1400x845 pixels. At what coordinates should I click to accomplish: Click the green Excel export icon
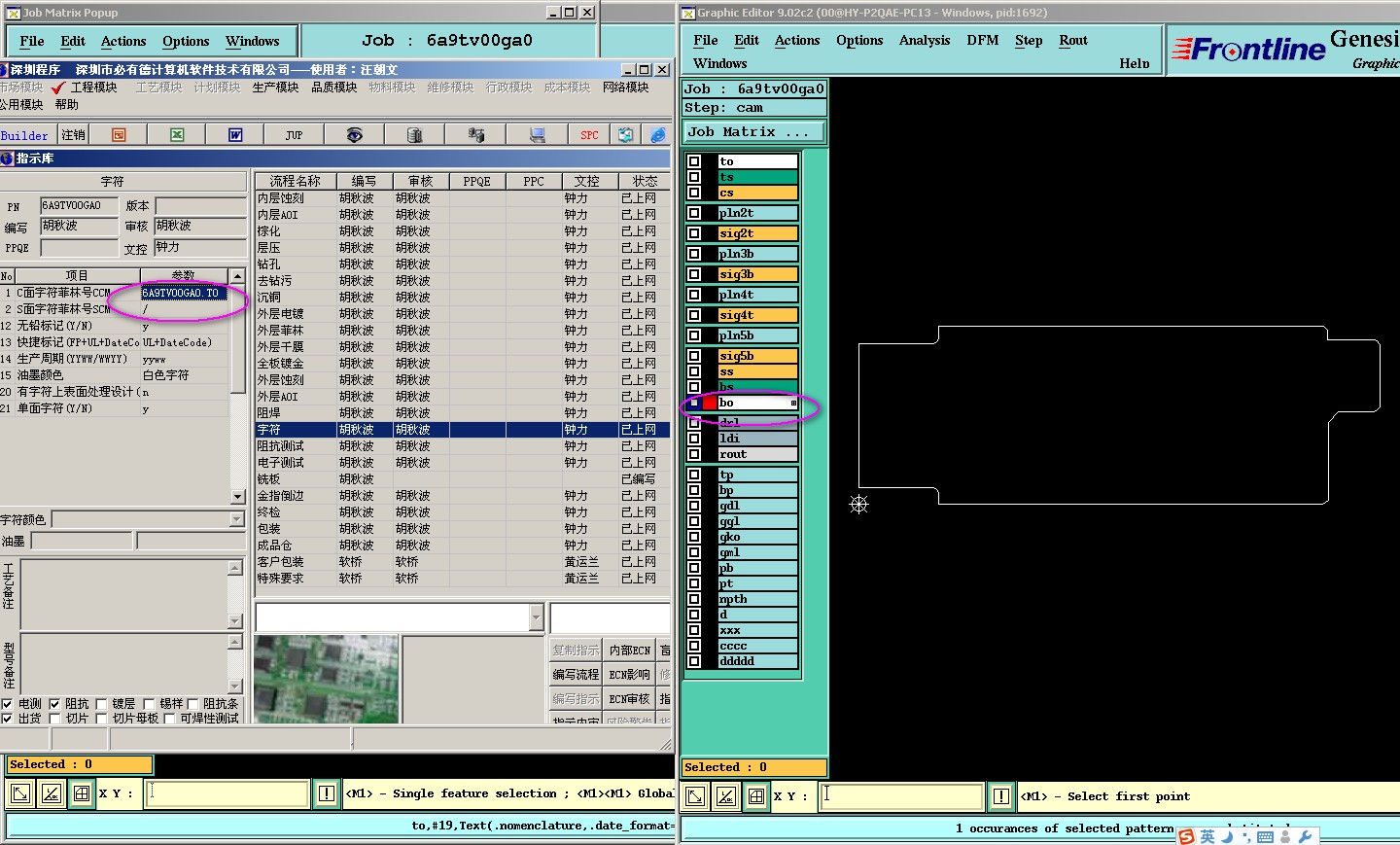(x=177, y=135)
